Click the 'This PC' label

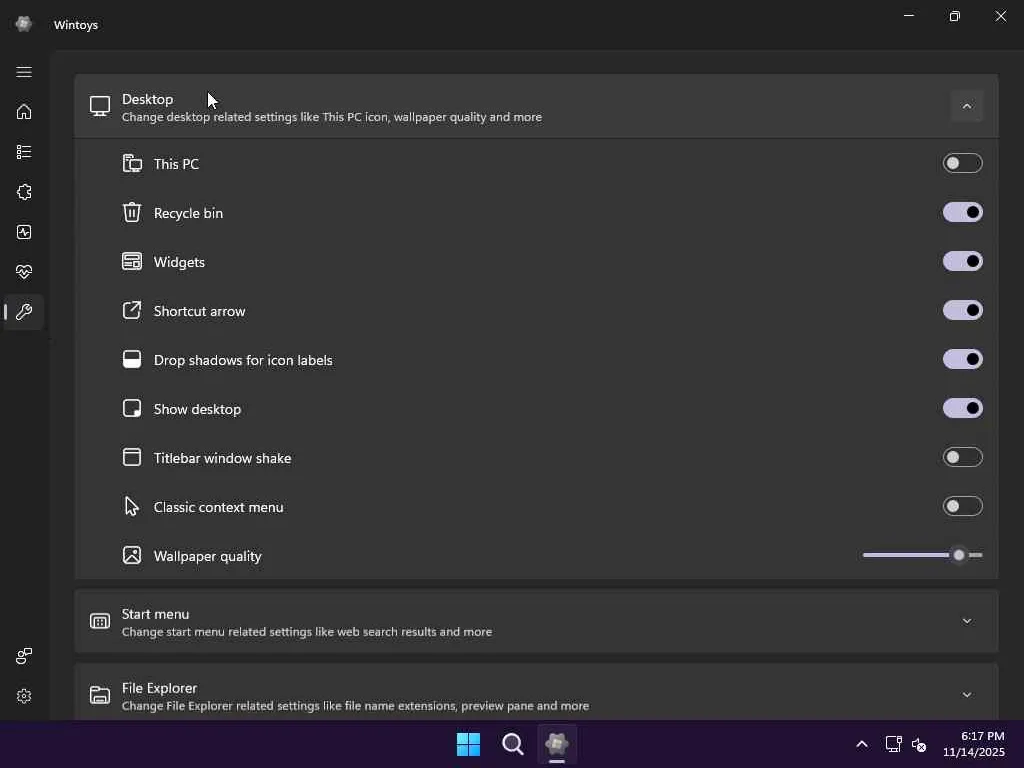click(176, 164)
